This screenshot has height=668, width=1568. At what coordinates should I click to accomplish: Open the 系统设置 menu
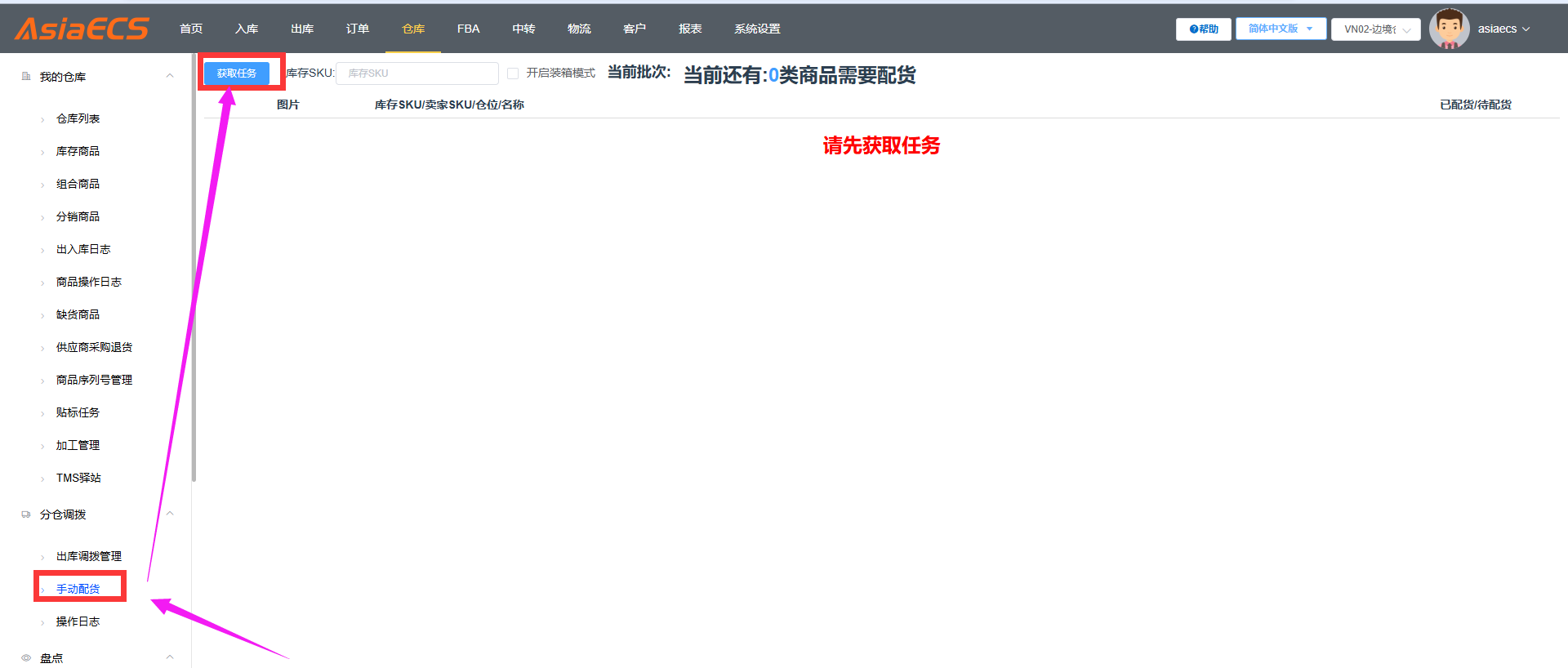click(757, 29)
